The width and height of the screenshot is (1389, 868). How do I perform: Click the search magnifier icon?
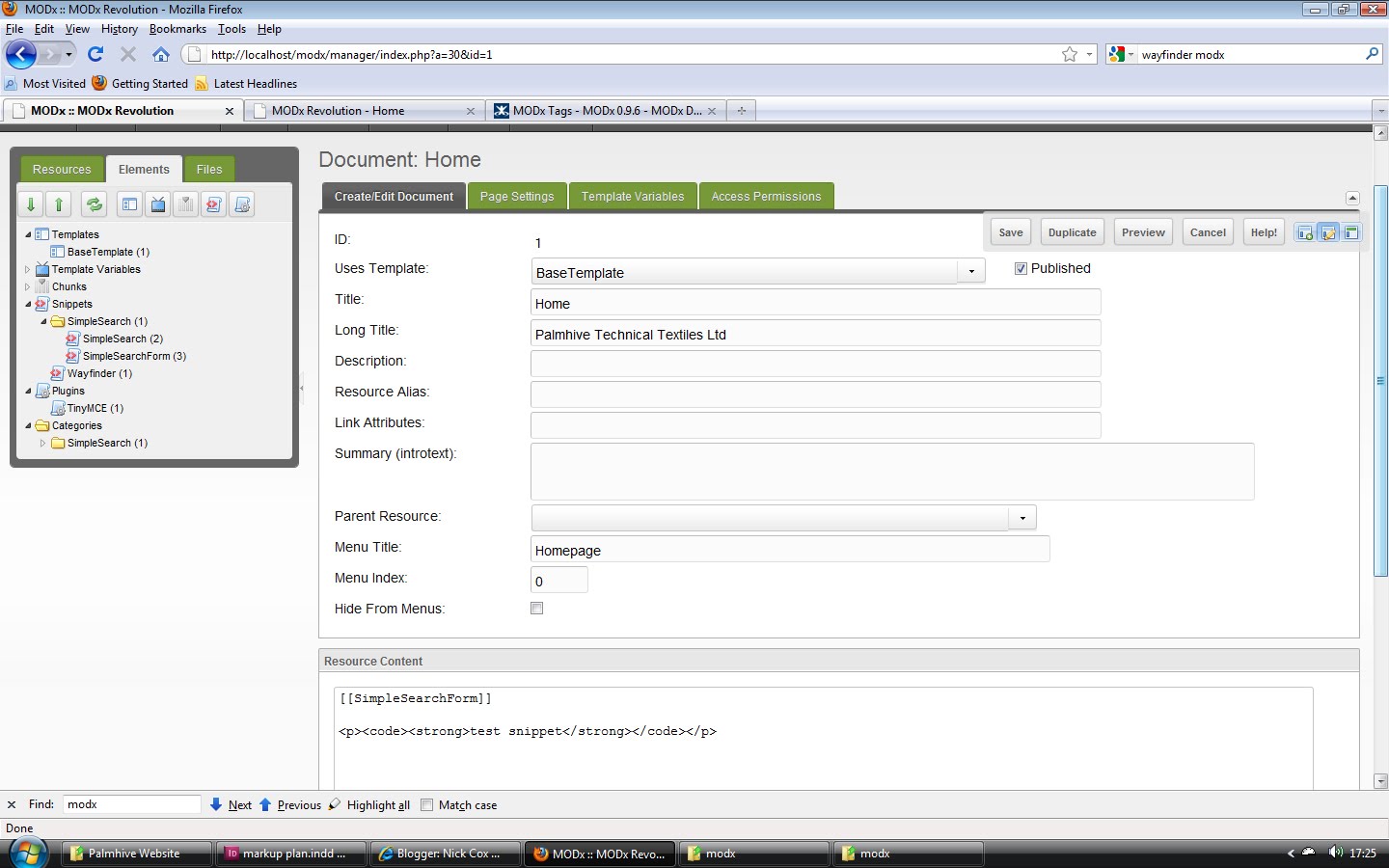coord(1373,54)
